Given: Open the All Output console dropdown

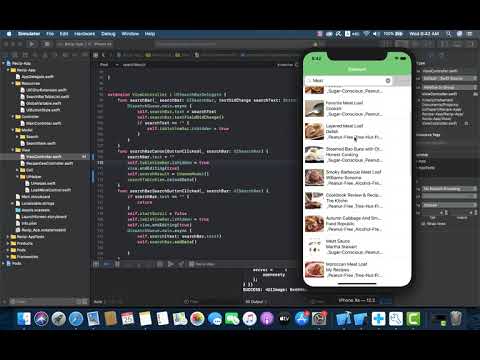Looking at the screenshot, I should pos(255,302).
